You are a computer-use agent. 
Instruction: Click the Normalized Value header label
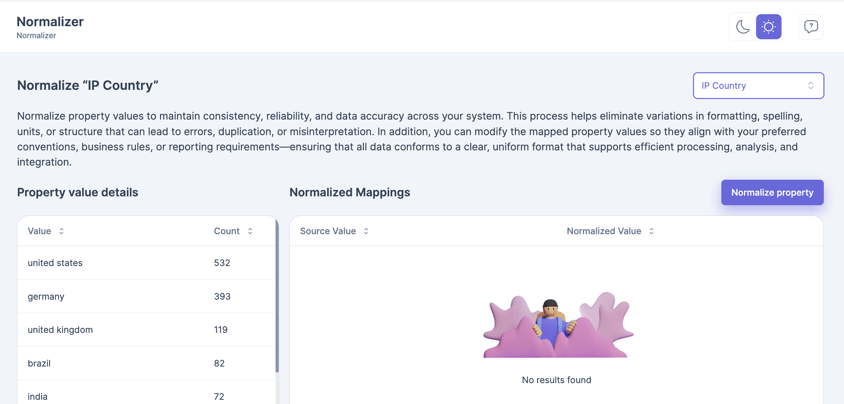(603, 231)
